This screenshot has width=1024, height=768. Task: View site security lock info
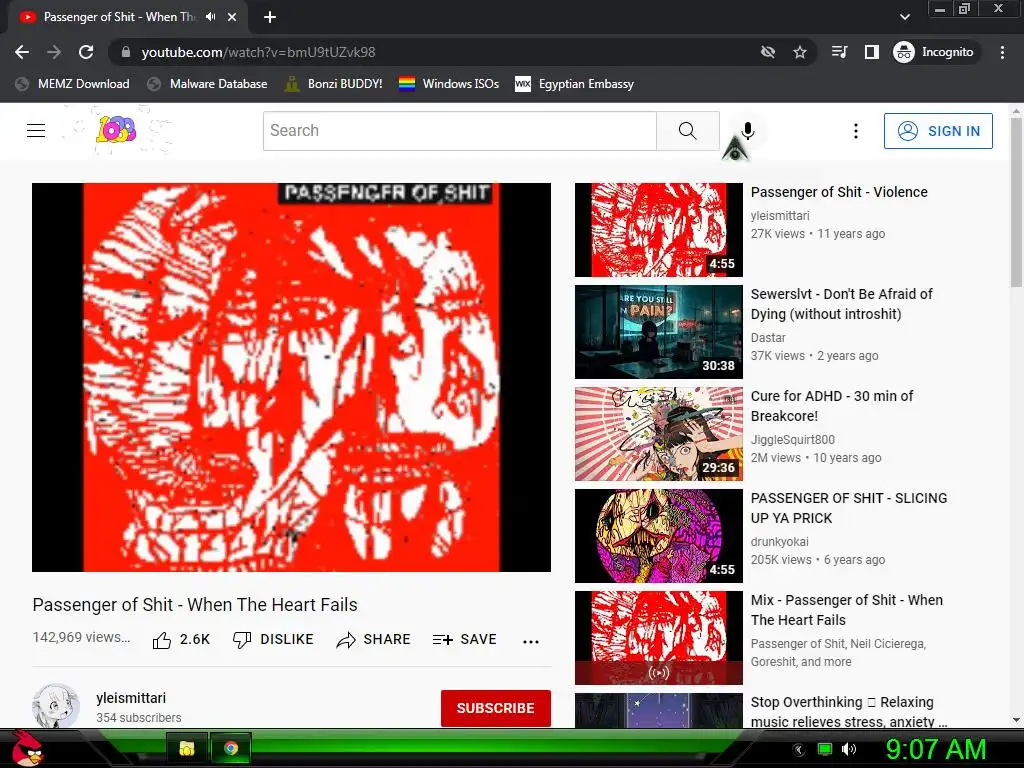tap(126, 52)
